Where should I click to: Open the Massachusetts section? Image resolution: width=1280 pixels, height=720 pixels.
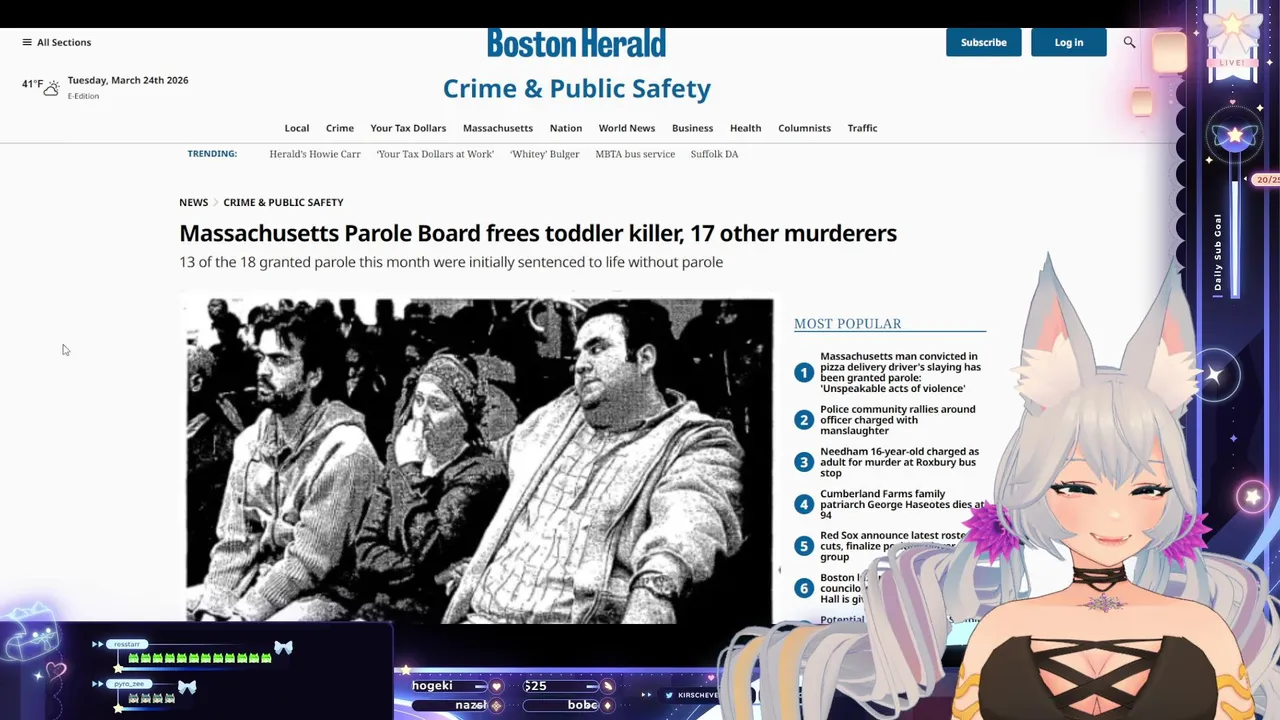click(498, 128)
